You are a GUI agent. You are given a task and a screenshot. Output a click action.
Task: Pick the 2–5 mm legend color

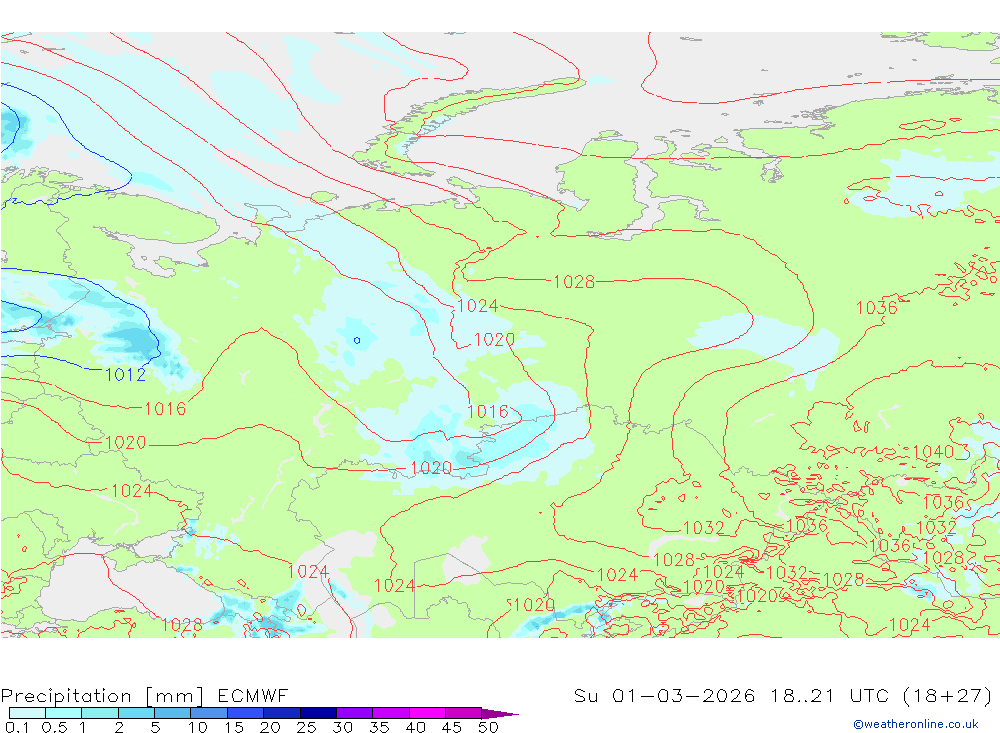pos(136,713)
